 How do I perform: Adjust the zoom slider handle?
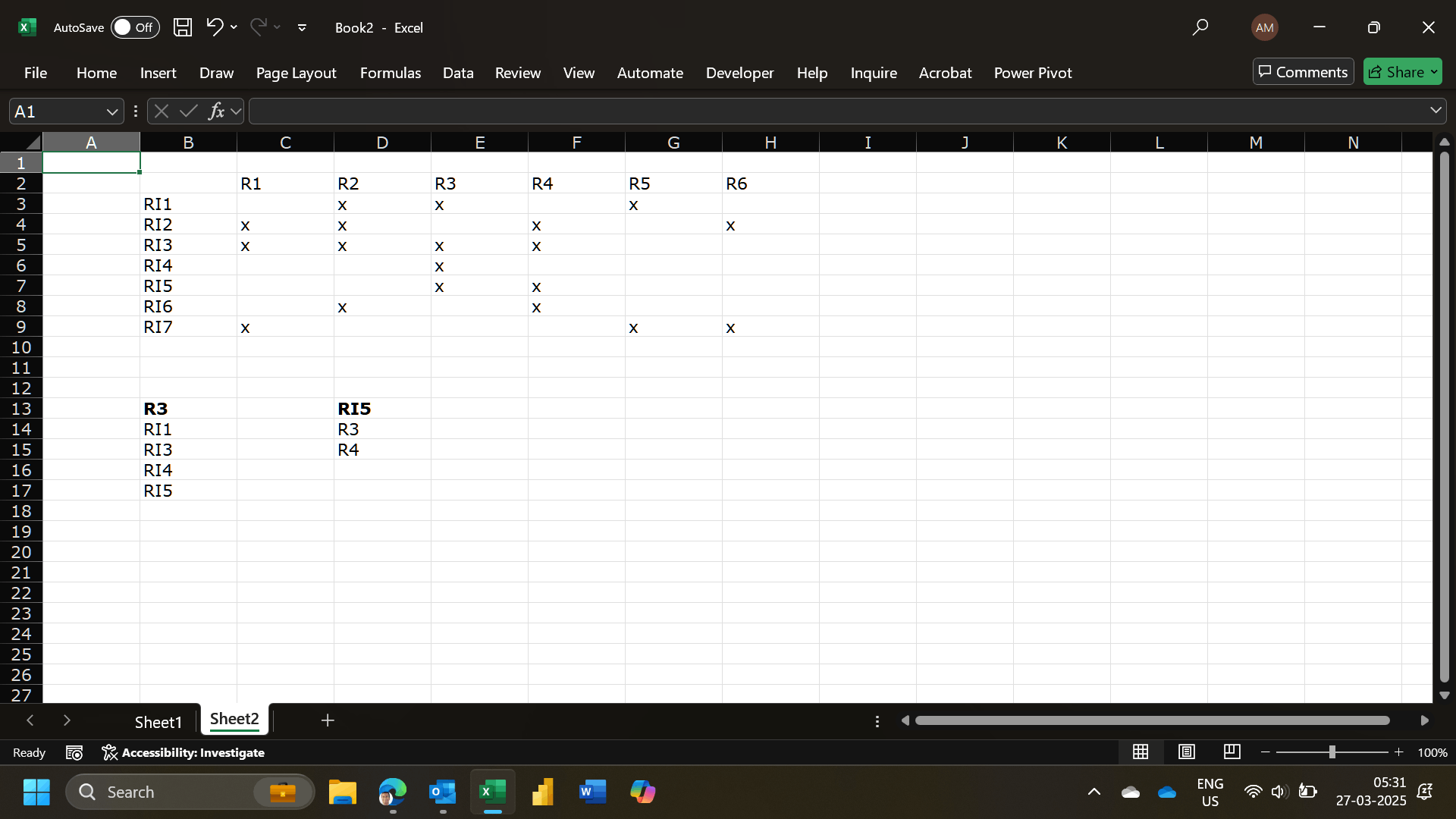pyautogui.click(x=1332, y=752)
